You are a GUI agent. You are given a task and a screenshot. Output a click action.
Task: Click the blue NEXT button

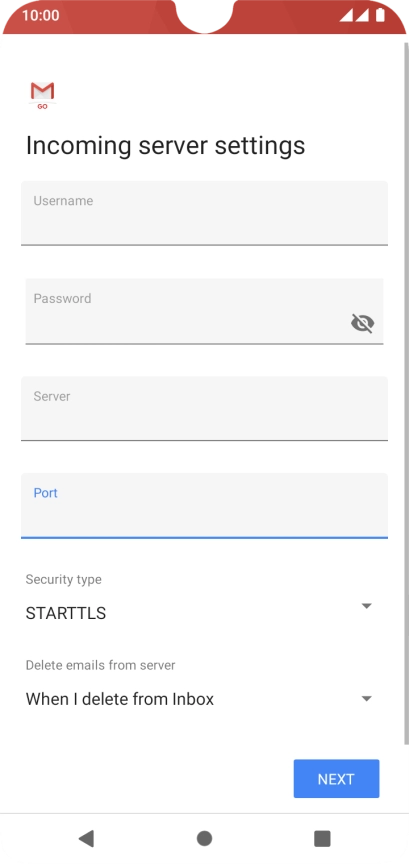point(336,779)
